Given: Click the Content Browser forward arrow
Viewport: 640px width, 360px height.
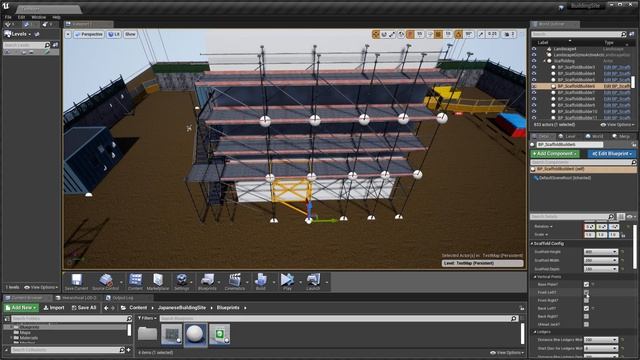Looking at the screenshot, I should pyautogui.click(x=113, y=308).
